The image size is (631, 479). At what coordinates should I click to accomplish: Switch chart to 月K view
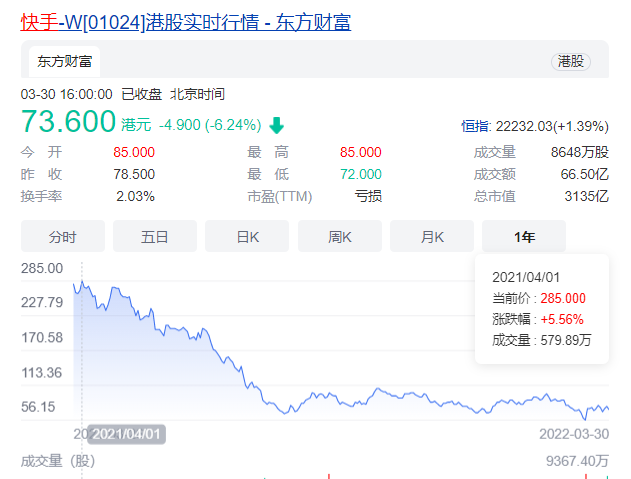coord(432,236)
